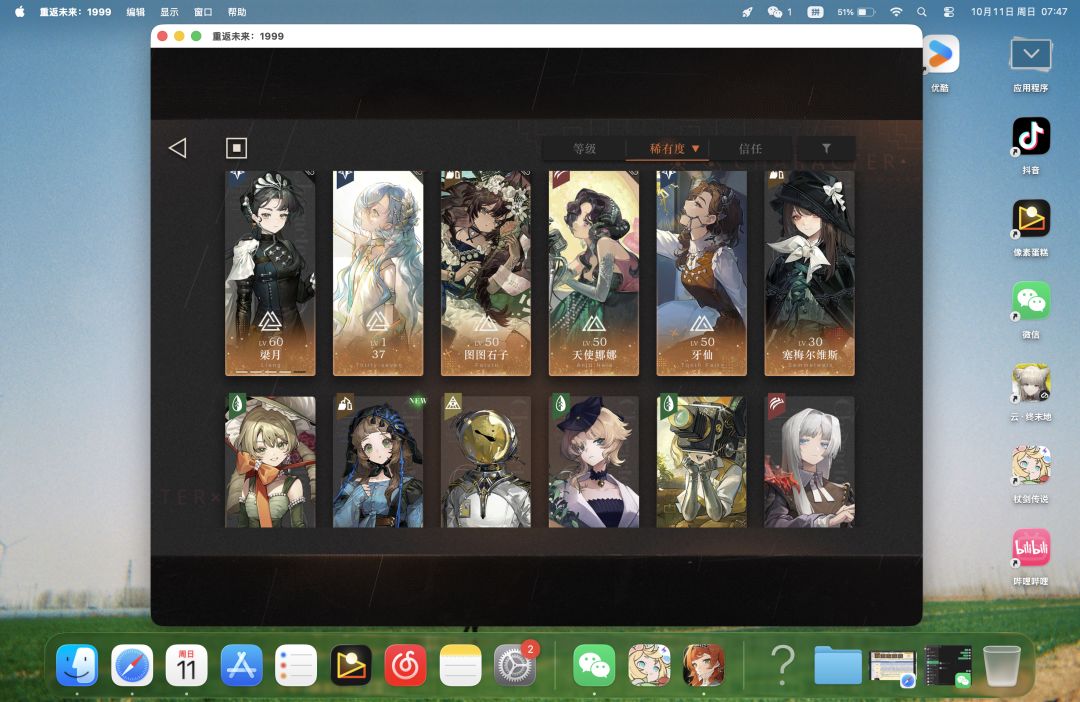Select the 37 character card

tap(378, 273)
